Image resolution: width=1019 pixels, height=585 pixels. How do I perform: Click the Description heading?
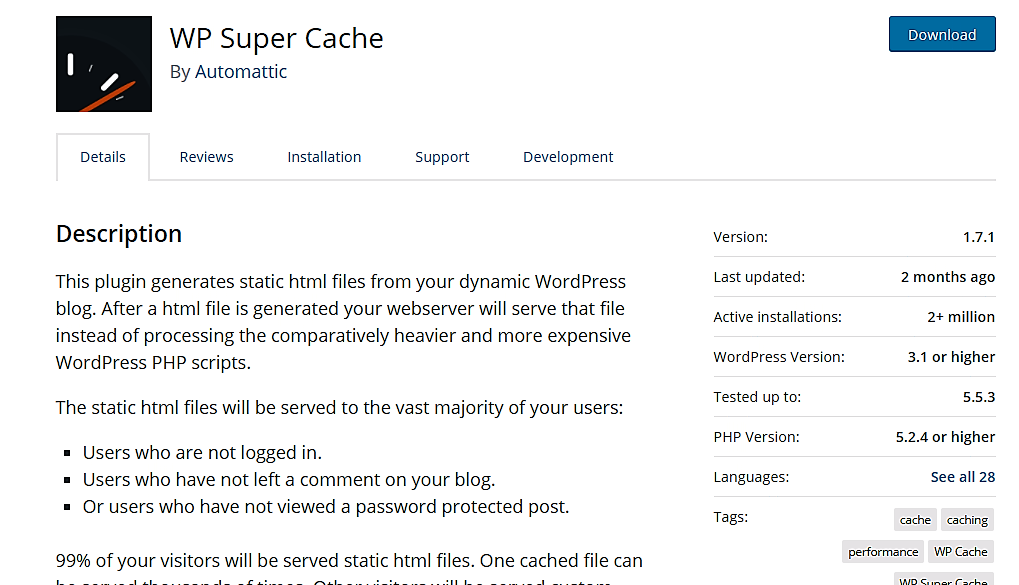point(119,234)
